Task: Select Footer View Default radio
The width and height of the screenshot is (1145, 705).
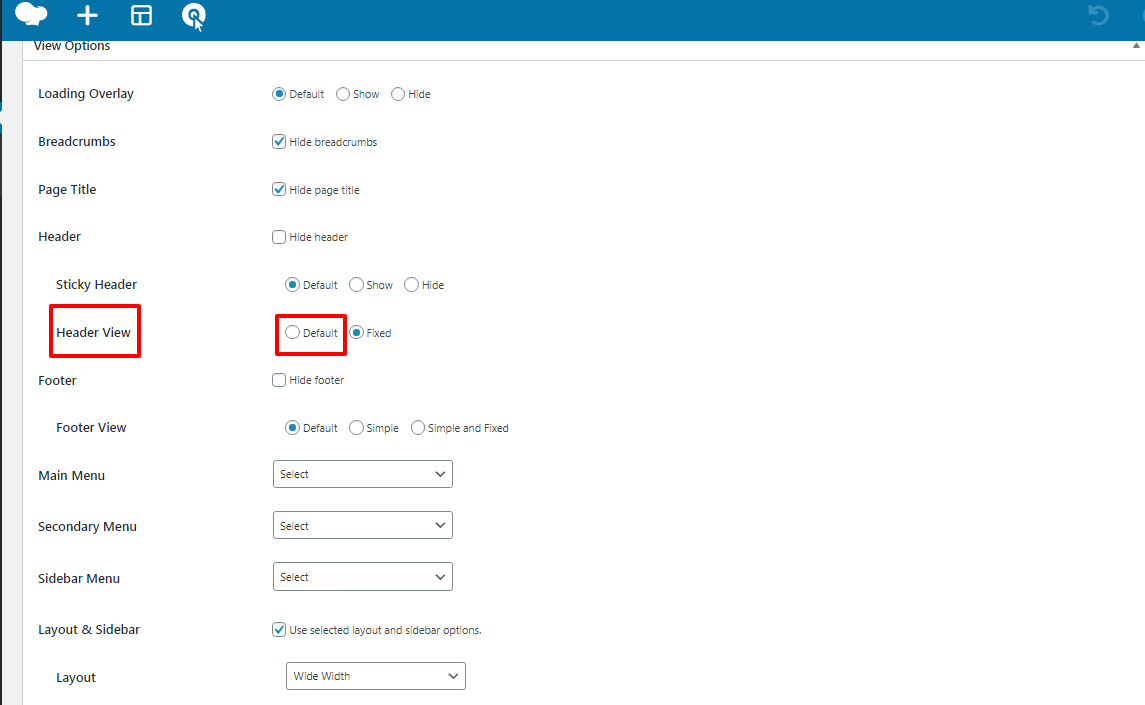Action: pyautogui.click(x=292, y=428)
